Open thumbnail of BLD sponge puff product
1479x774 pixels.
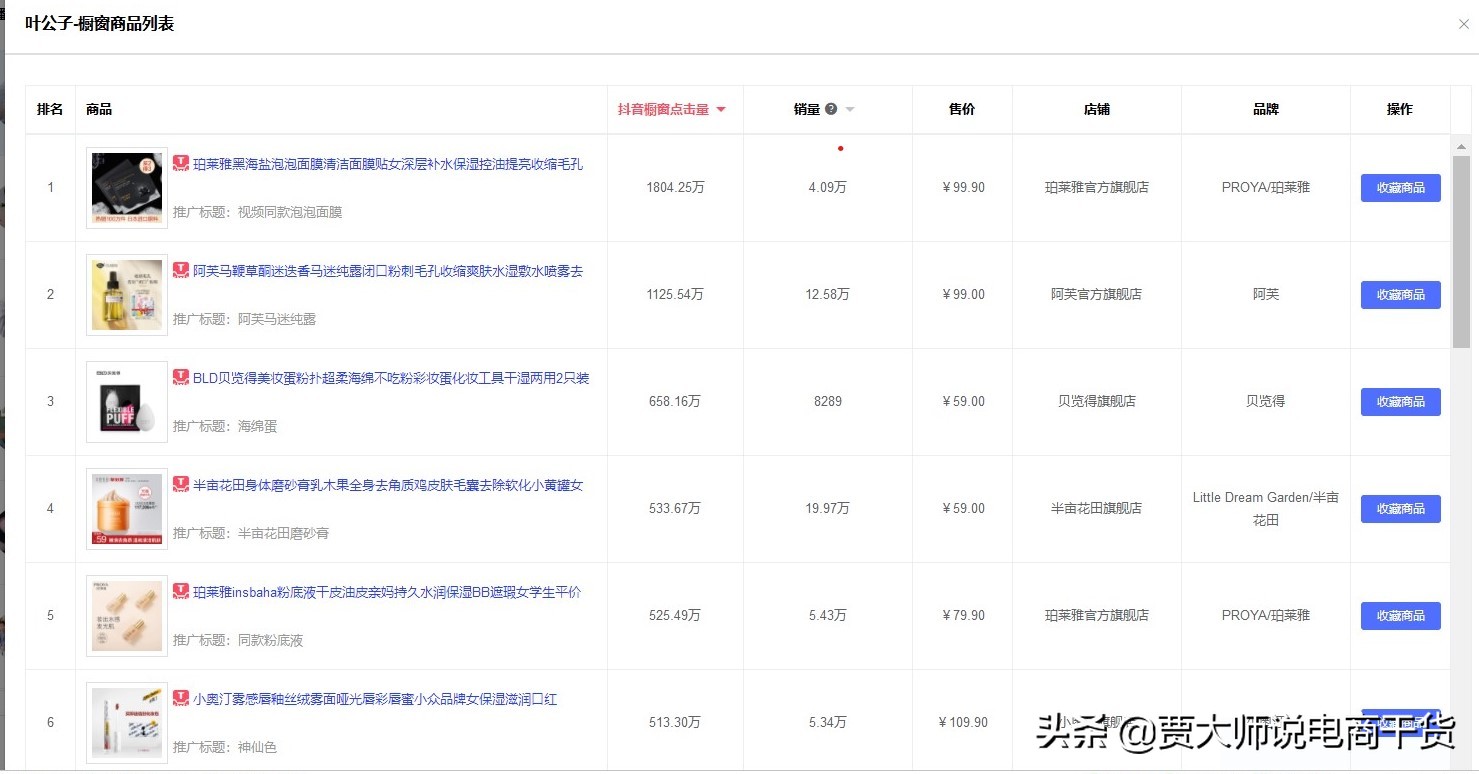[127, 402]
